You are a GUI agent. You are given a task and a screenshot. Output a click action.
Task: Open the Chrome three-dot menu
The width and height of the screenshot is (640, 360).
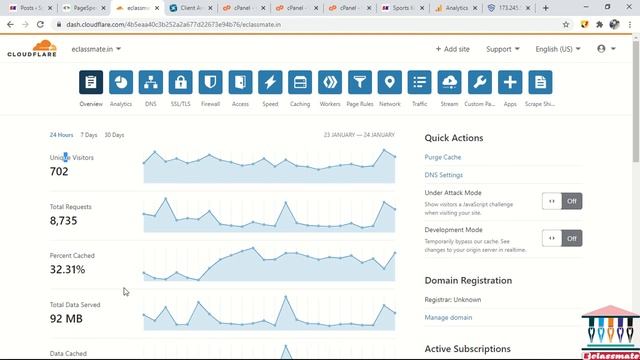(x=630, y=24)
